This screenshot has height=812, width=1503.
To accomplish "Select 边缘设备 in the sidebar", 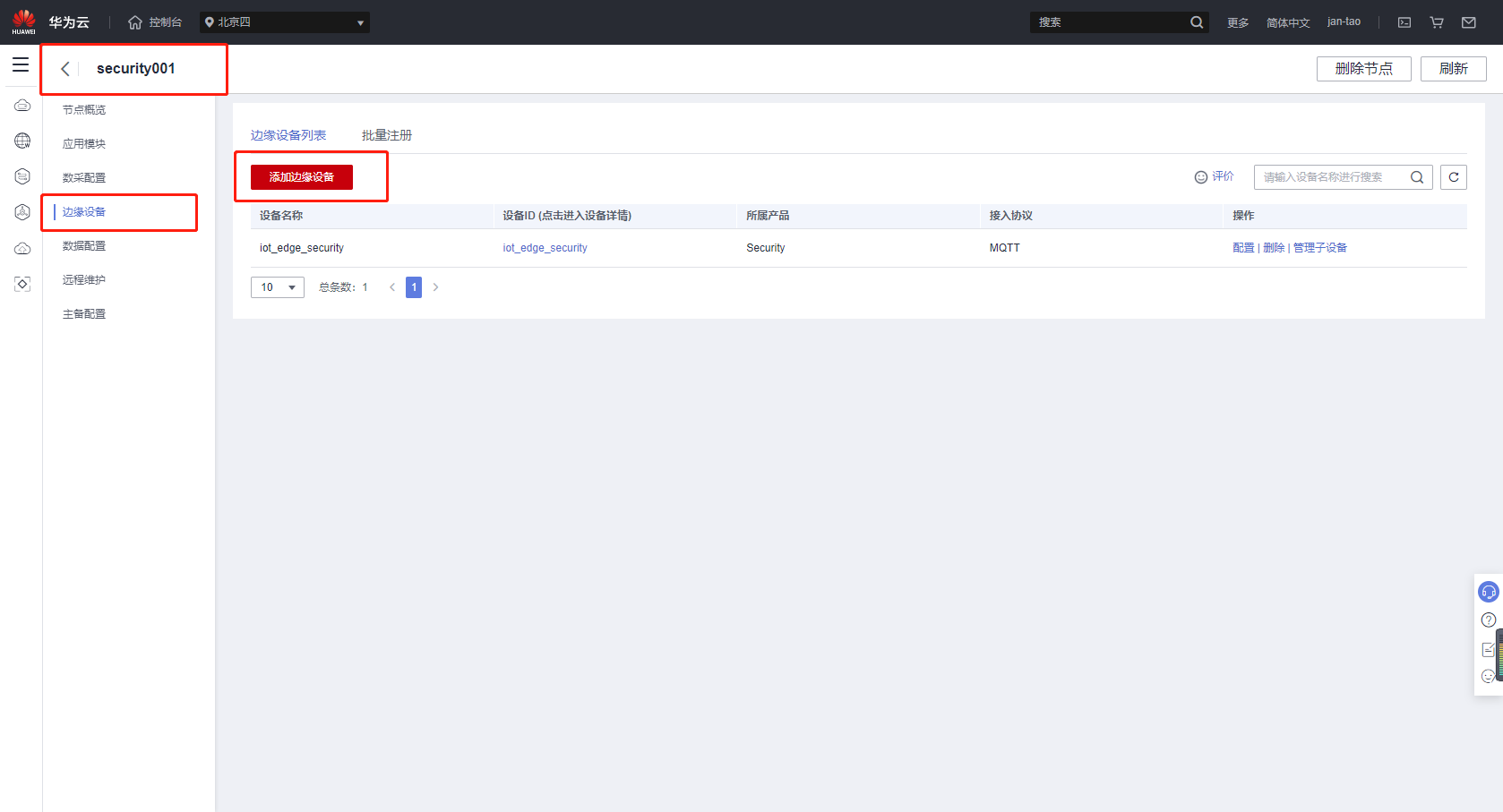I will pyautogui.click(x=84, y=212).
